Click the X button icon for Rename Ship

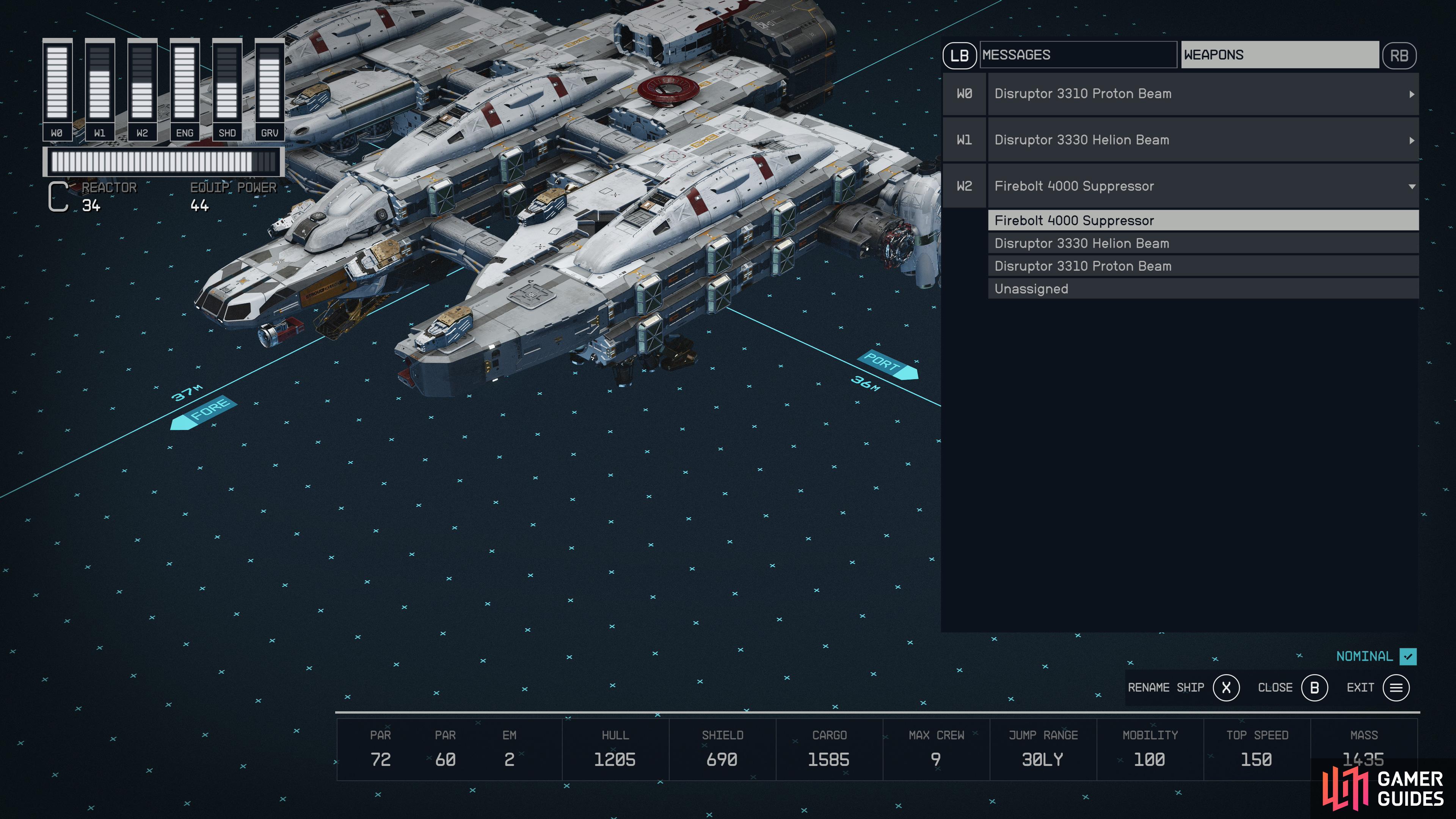(x=1226, y=687)
